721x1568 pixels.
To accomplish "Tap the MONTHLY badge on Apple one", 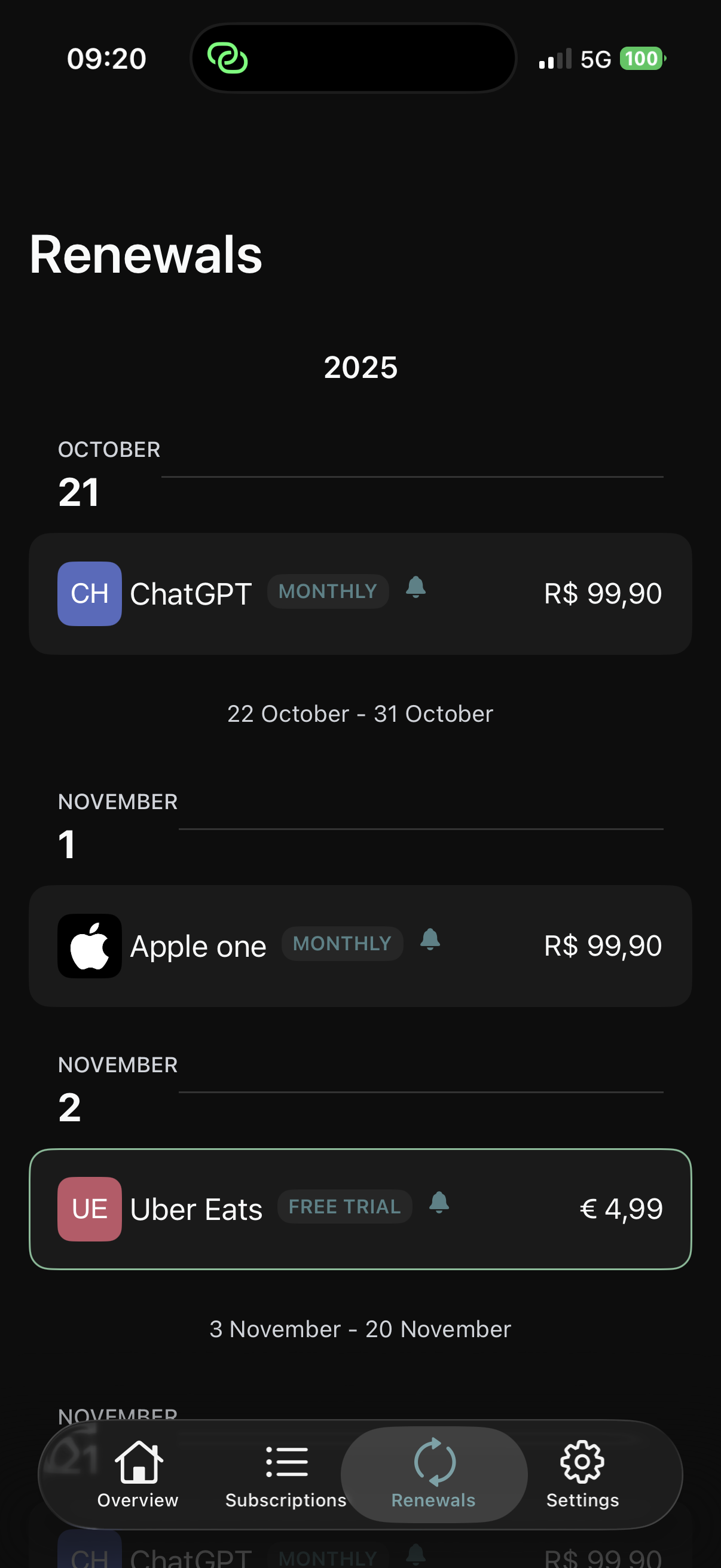I will click(342, 944).
